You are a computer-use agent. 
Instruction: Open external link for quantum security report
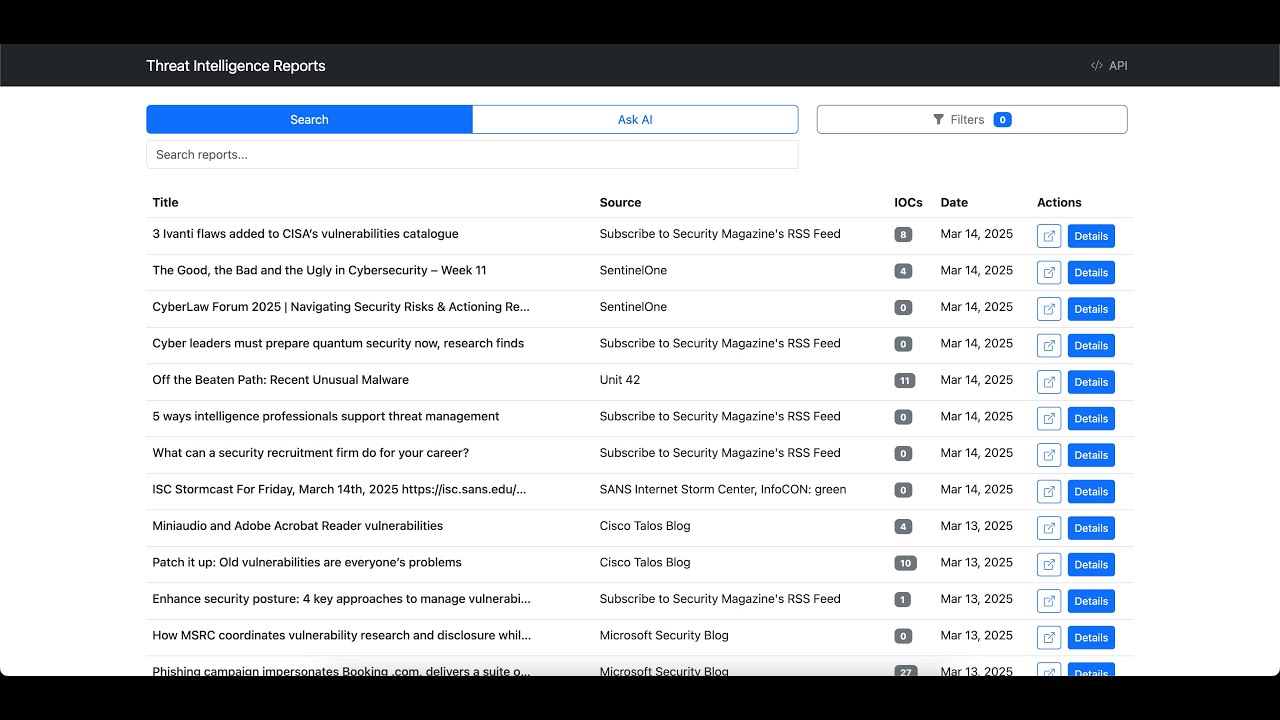coord(1049,345)
